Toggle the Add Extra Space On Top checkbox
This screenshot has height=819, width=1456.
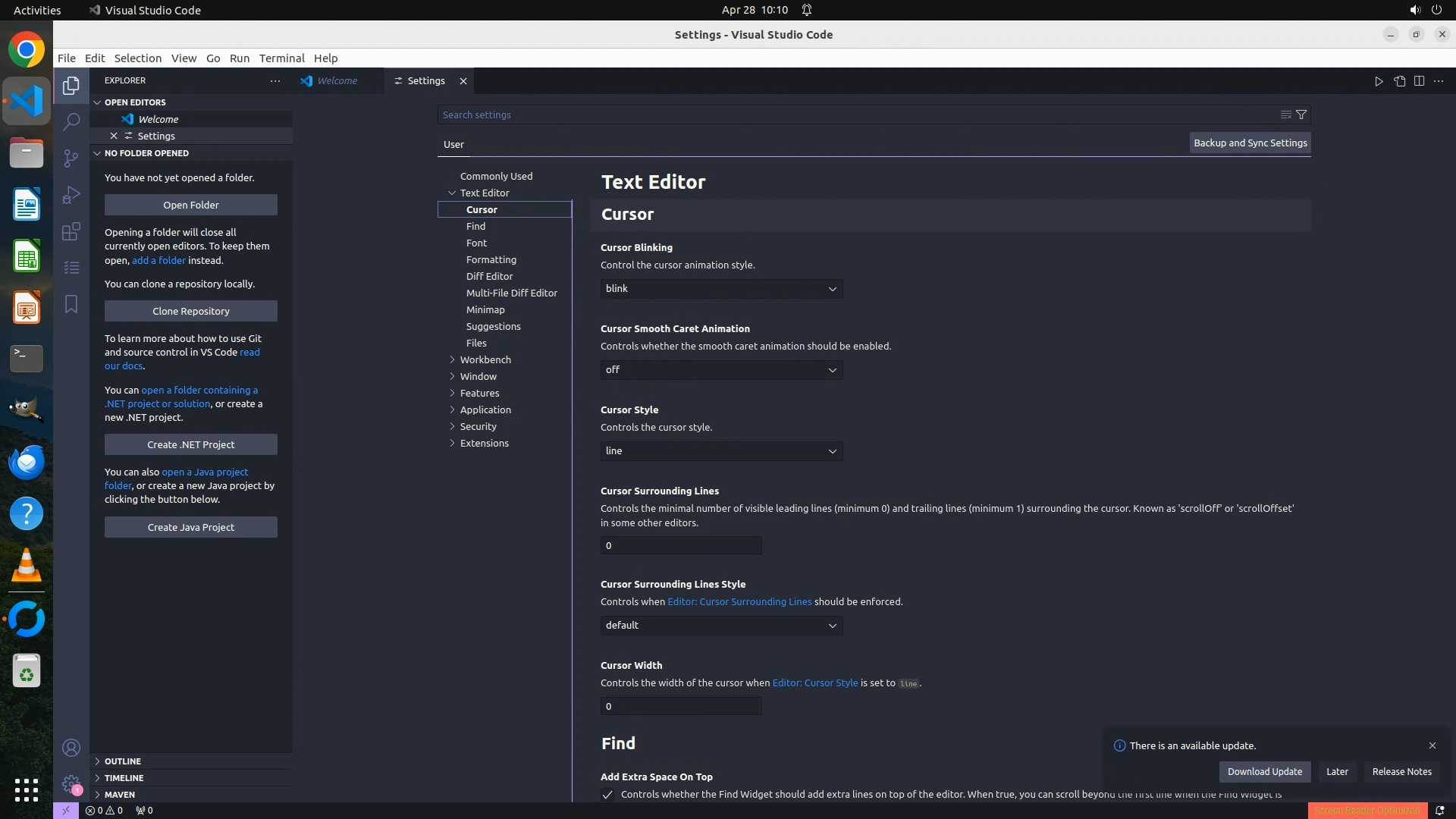pyautogui.click(x=607, y=795)
